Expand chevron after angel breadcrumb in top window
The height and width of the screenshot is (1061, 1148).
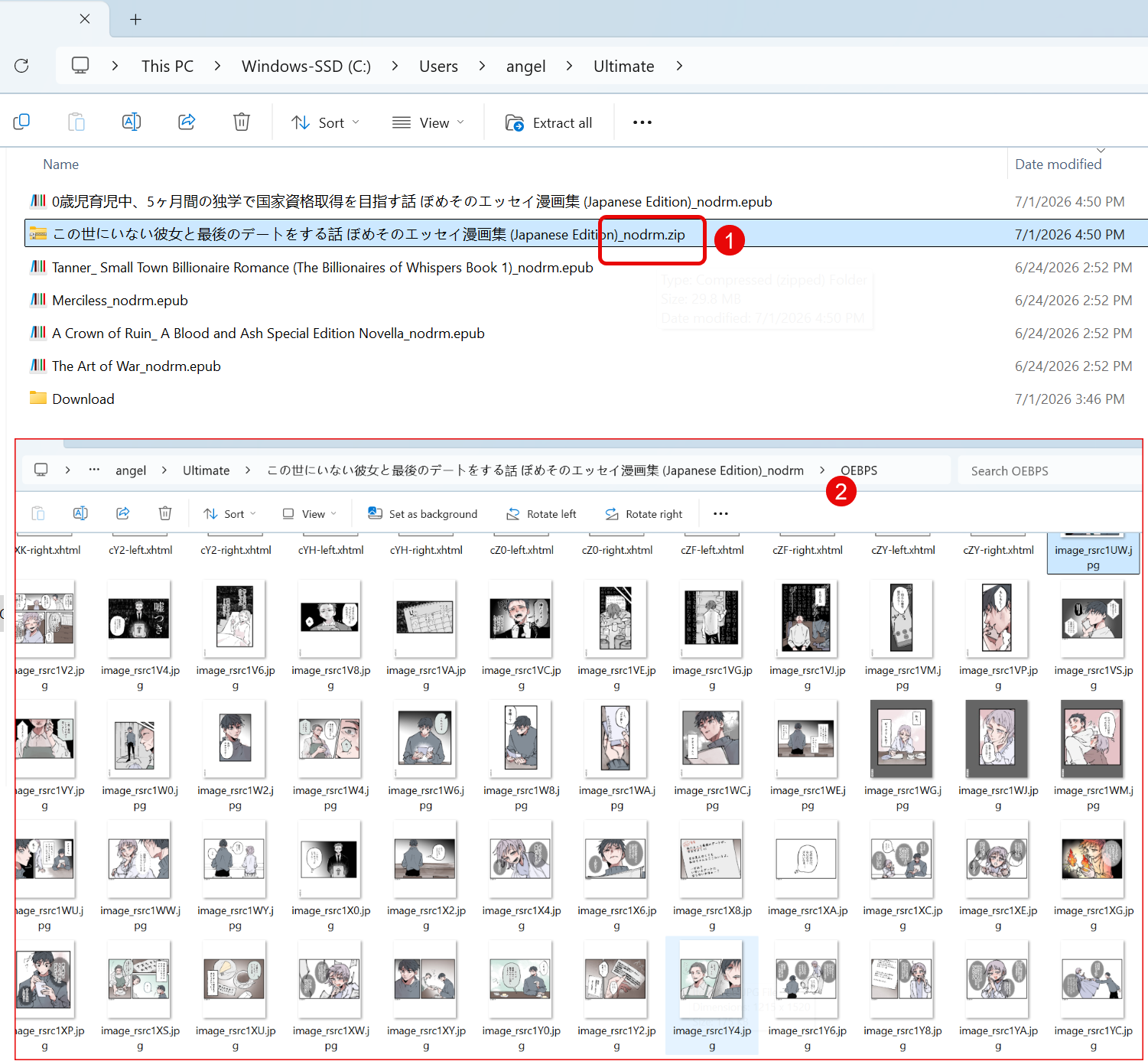click(x=569, y=66)
